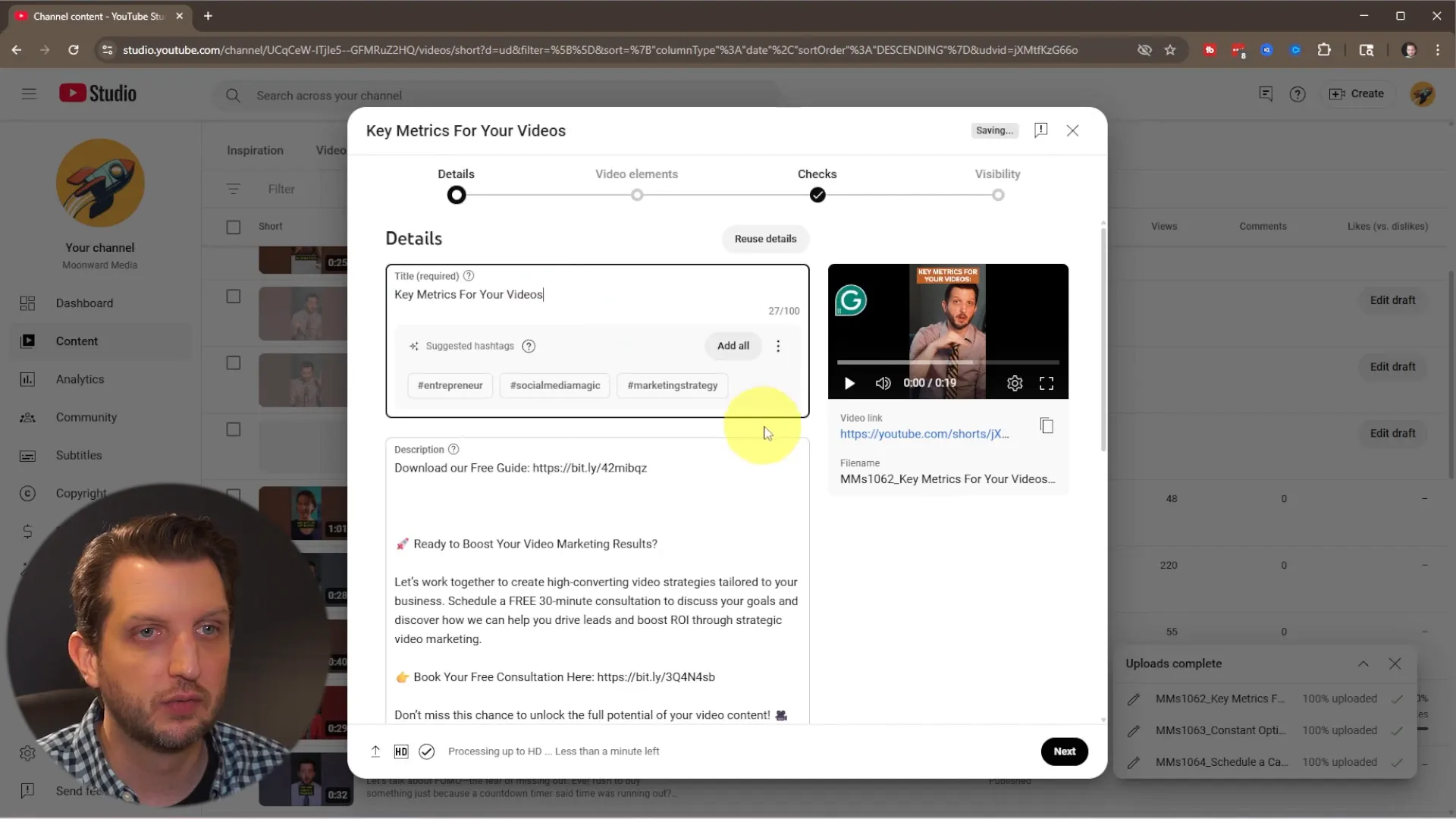Open Community from the sidebar
Image resolution: width=1456 pixels, height=819 pixels.
click(x=86, y=417)
